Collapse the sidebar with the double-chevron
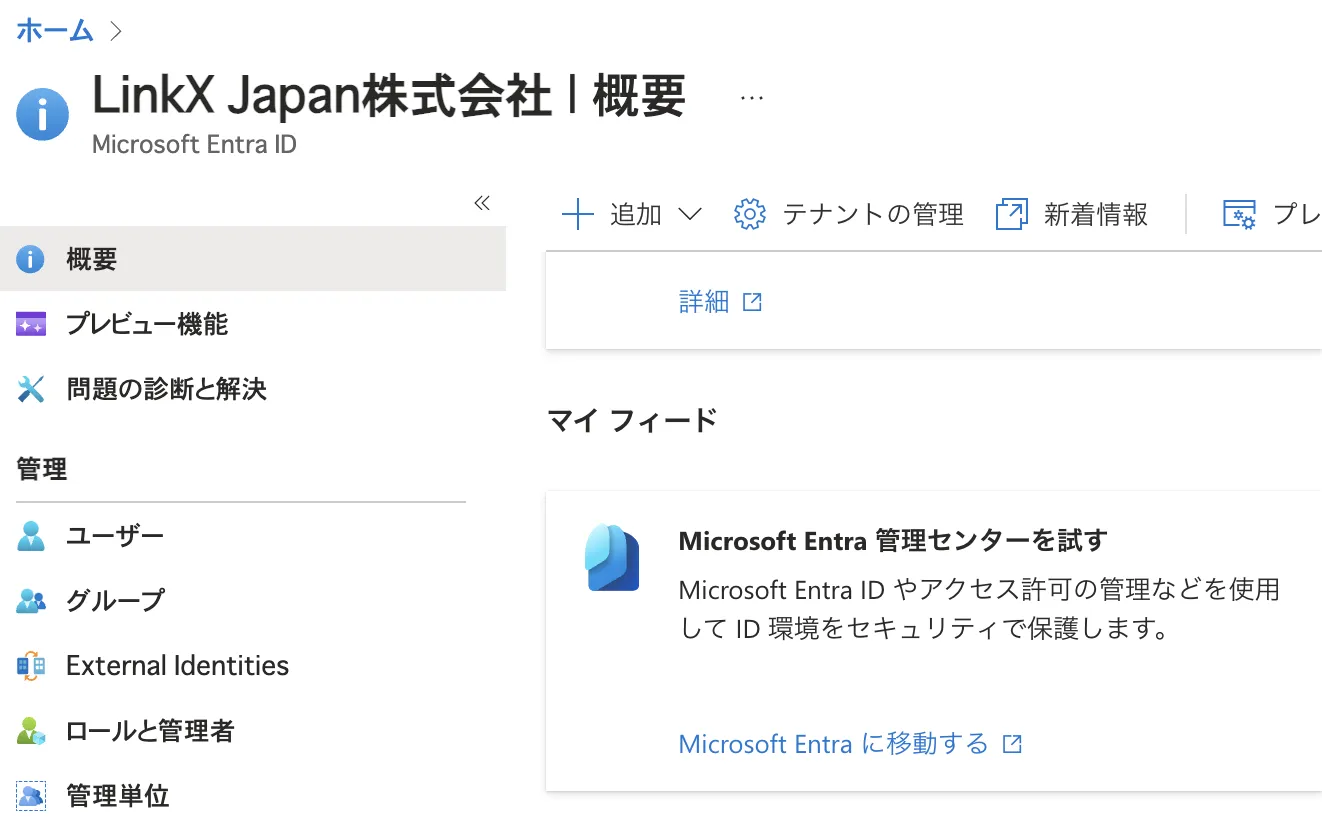Viewport: 1322px width, 830px height. [482, 202]
